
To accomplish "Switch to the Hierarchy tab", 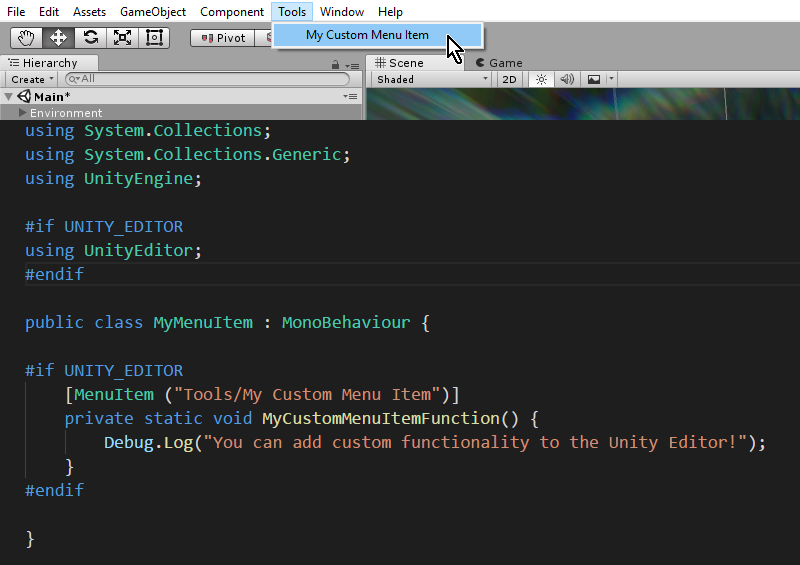I will 49,63.
